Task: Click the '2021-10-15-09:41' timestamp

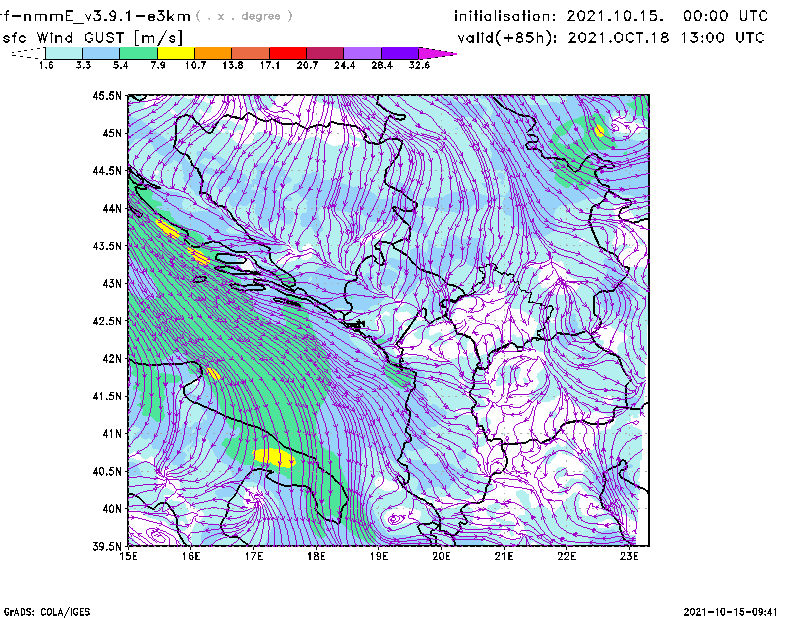Action: (x=730, y=612)
